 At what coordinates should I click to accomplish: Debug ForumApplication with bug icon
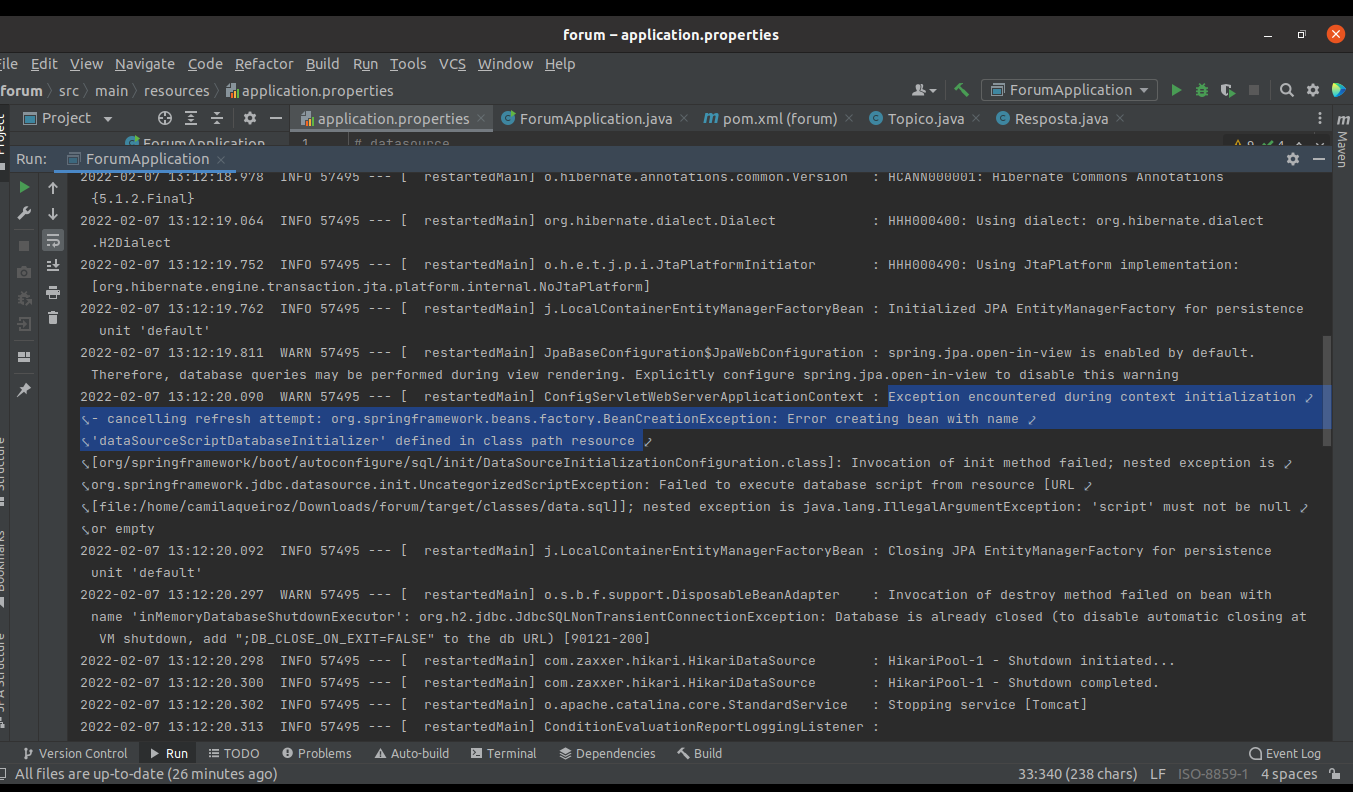(x=1202, y=90)
